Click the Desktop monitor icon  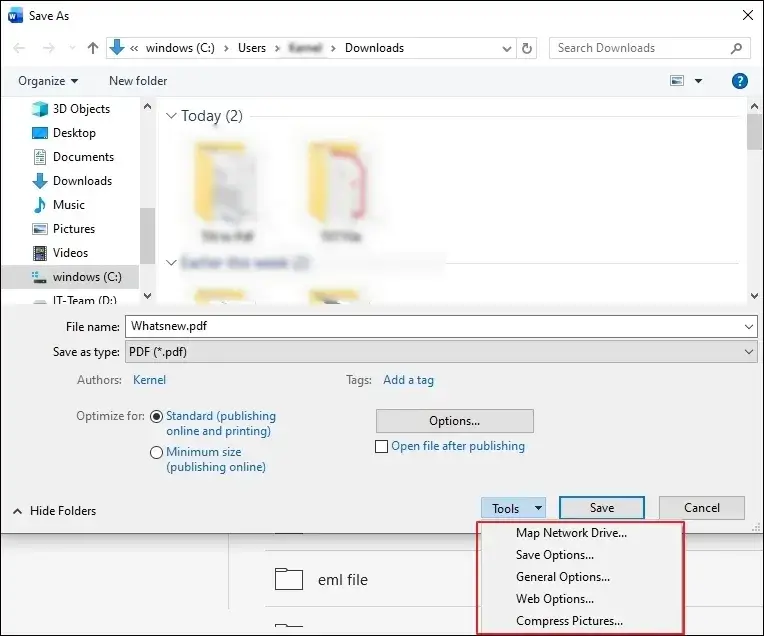point(39,133)
